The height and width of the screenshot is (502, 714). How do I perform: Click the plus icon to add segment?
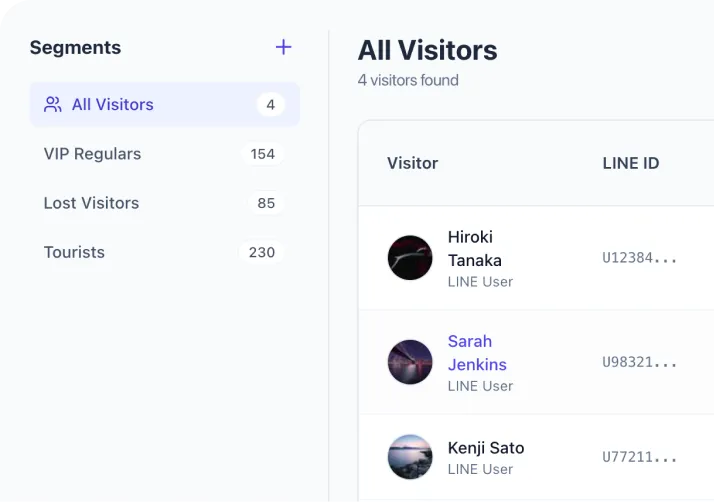tap(284, 47)
